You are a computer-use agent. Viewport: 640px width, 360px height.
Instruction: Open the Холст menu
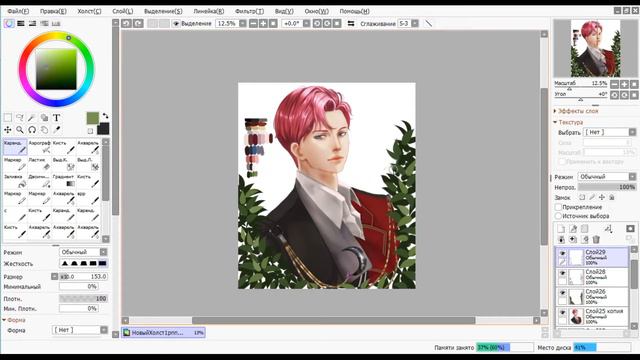[x=89, y=11]
